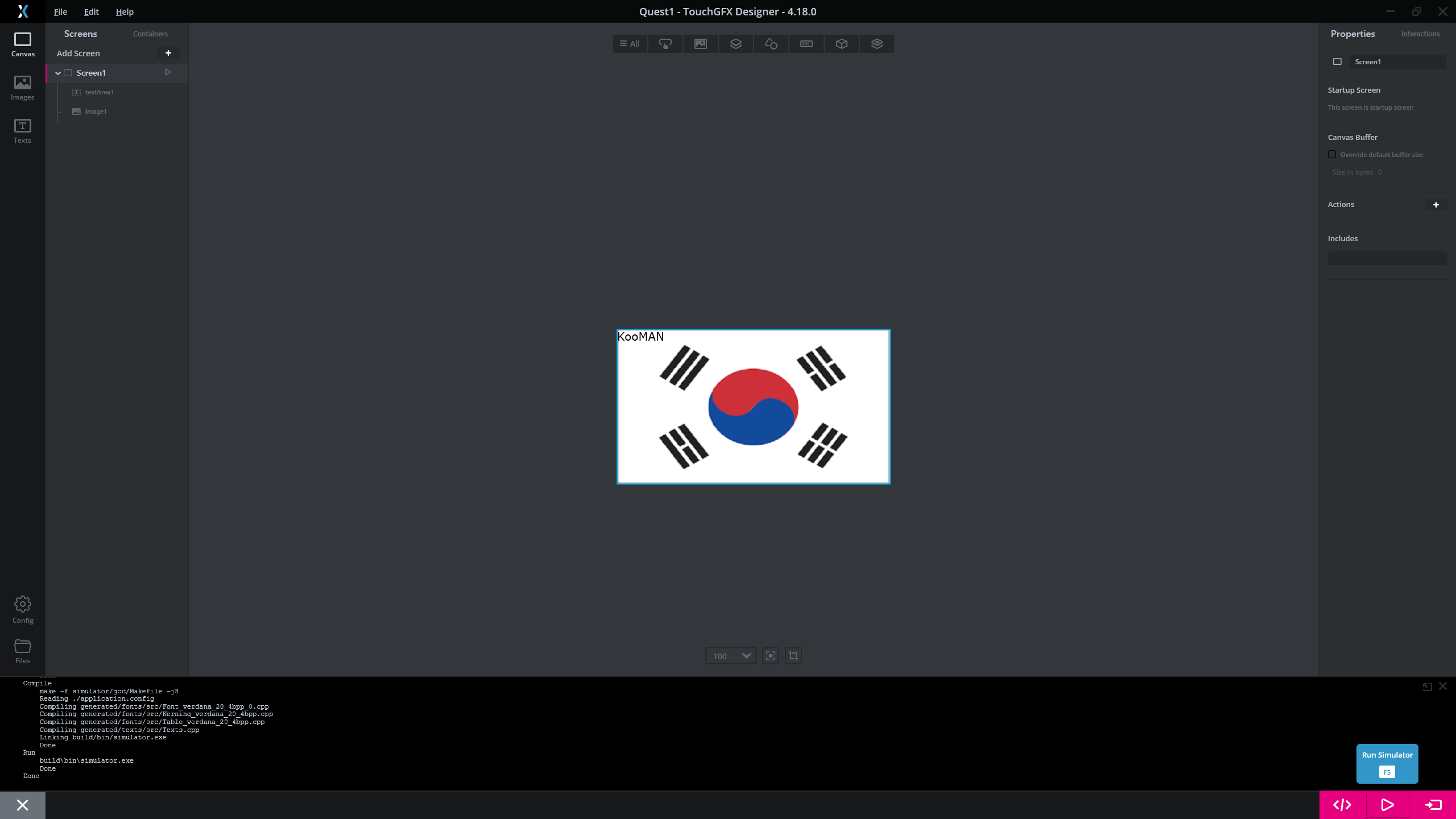Open the Edit menu
The height and width of the screenshot is (819, 1456).
(x=91, y=11)
